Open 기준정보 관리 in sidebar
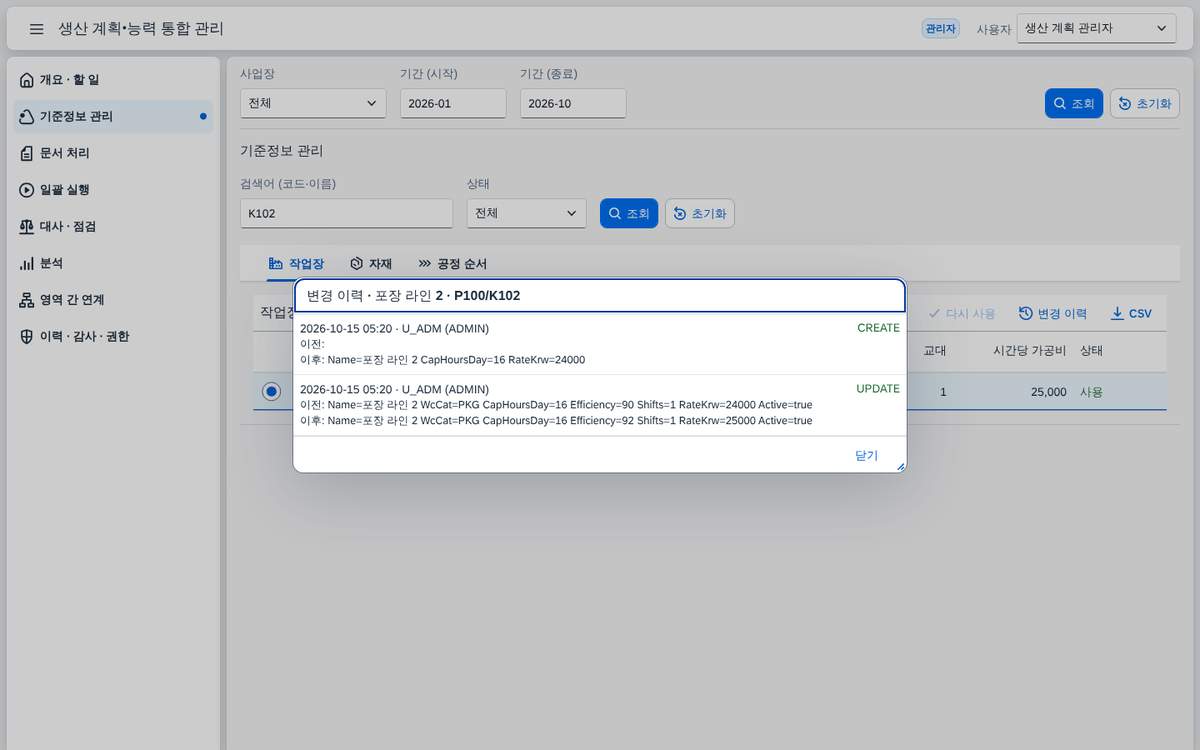Viewport: 1200px width, 750px height. coord(114,116)
